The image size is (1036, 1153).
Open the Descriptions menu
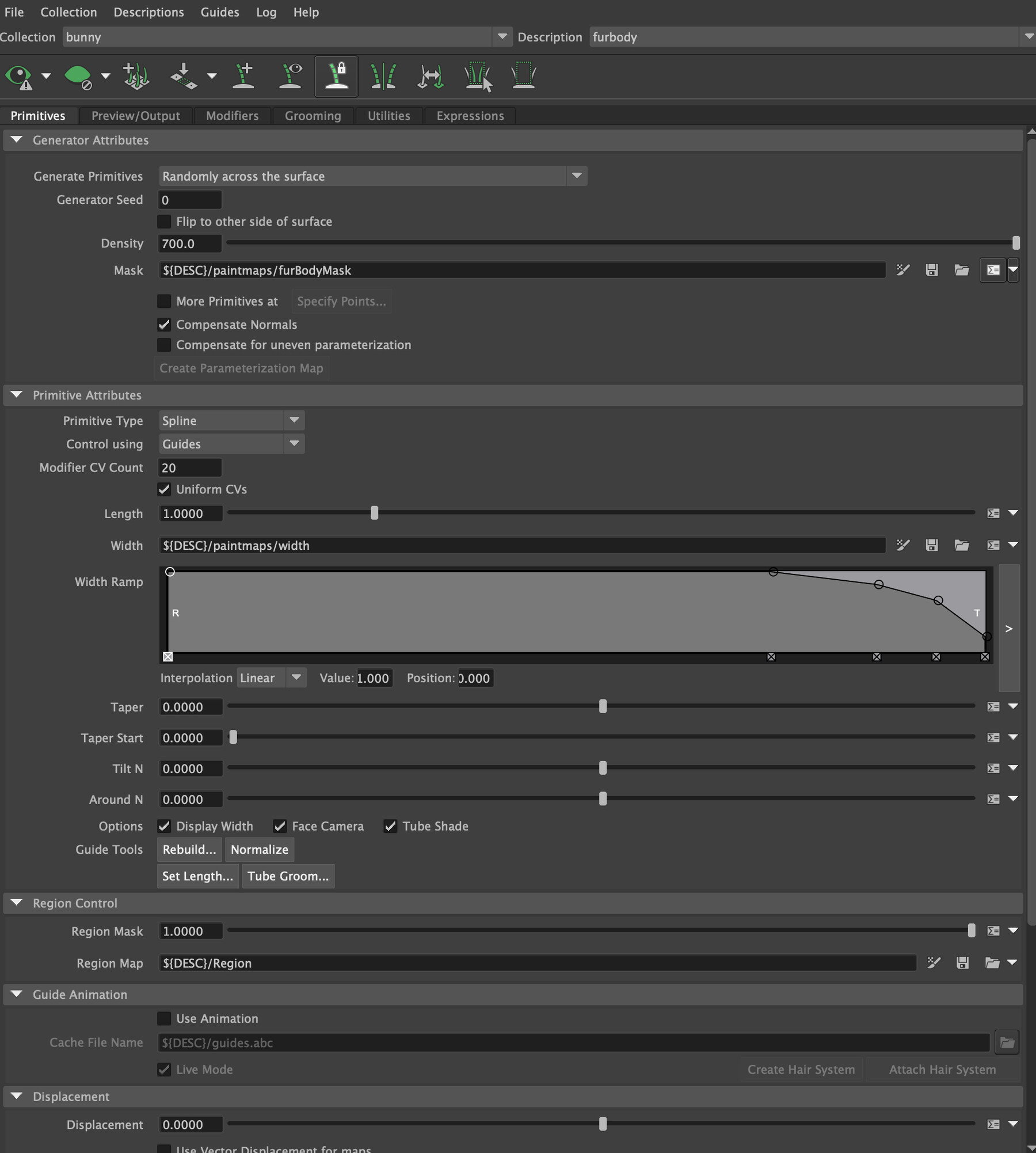(x=148, y=12)
